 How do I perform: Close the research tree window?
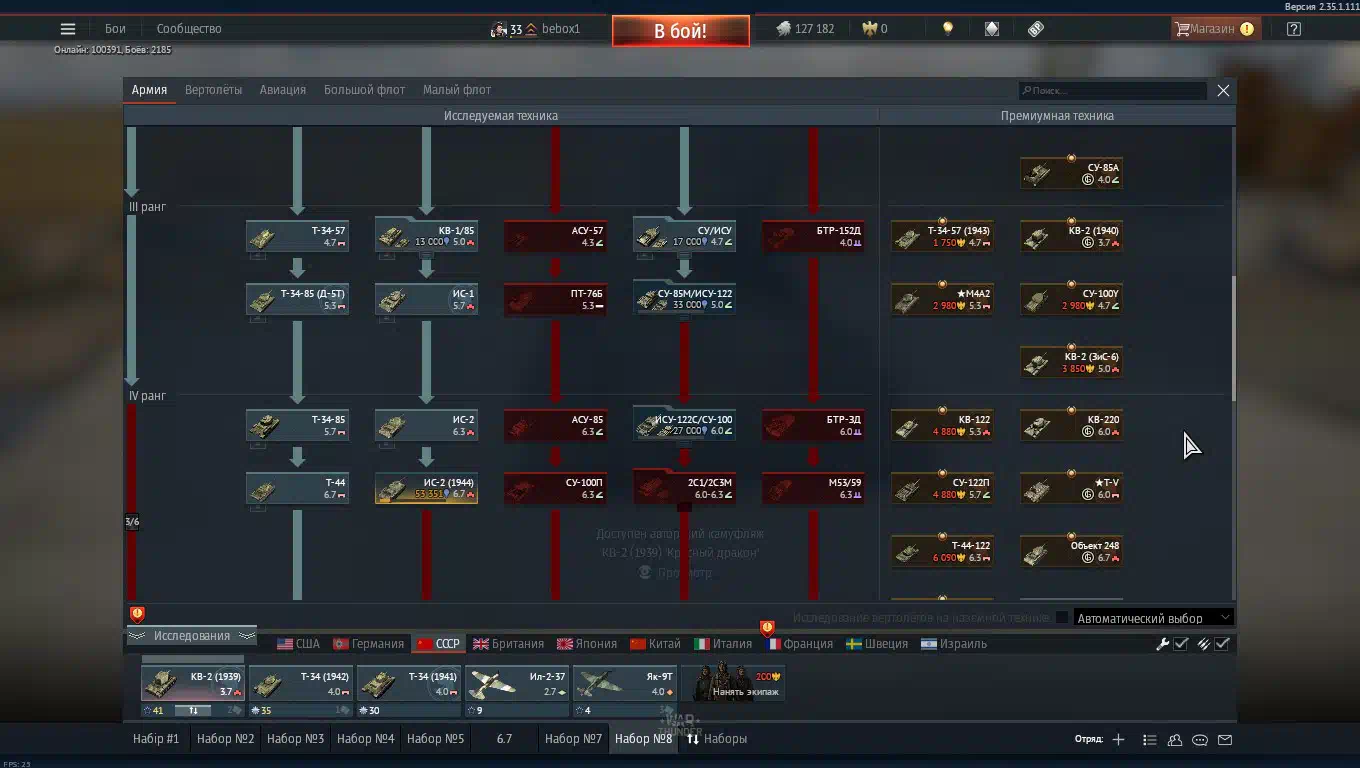tap(1223, 91)
